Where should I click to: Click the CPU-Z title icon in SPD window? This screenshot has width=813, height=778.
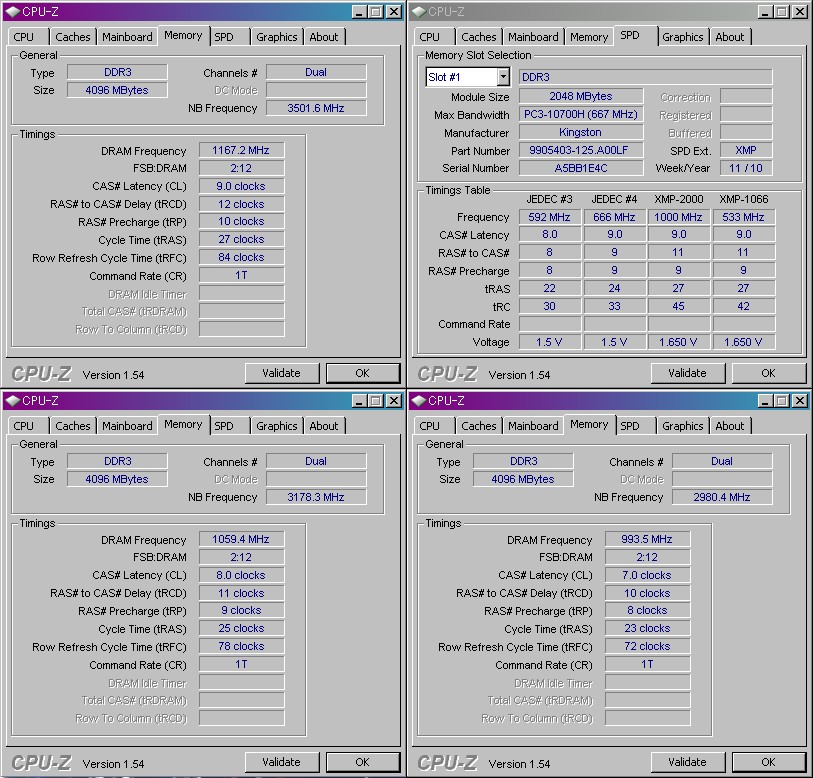[419, 11]
